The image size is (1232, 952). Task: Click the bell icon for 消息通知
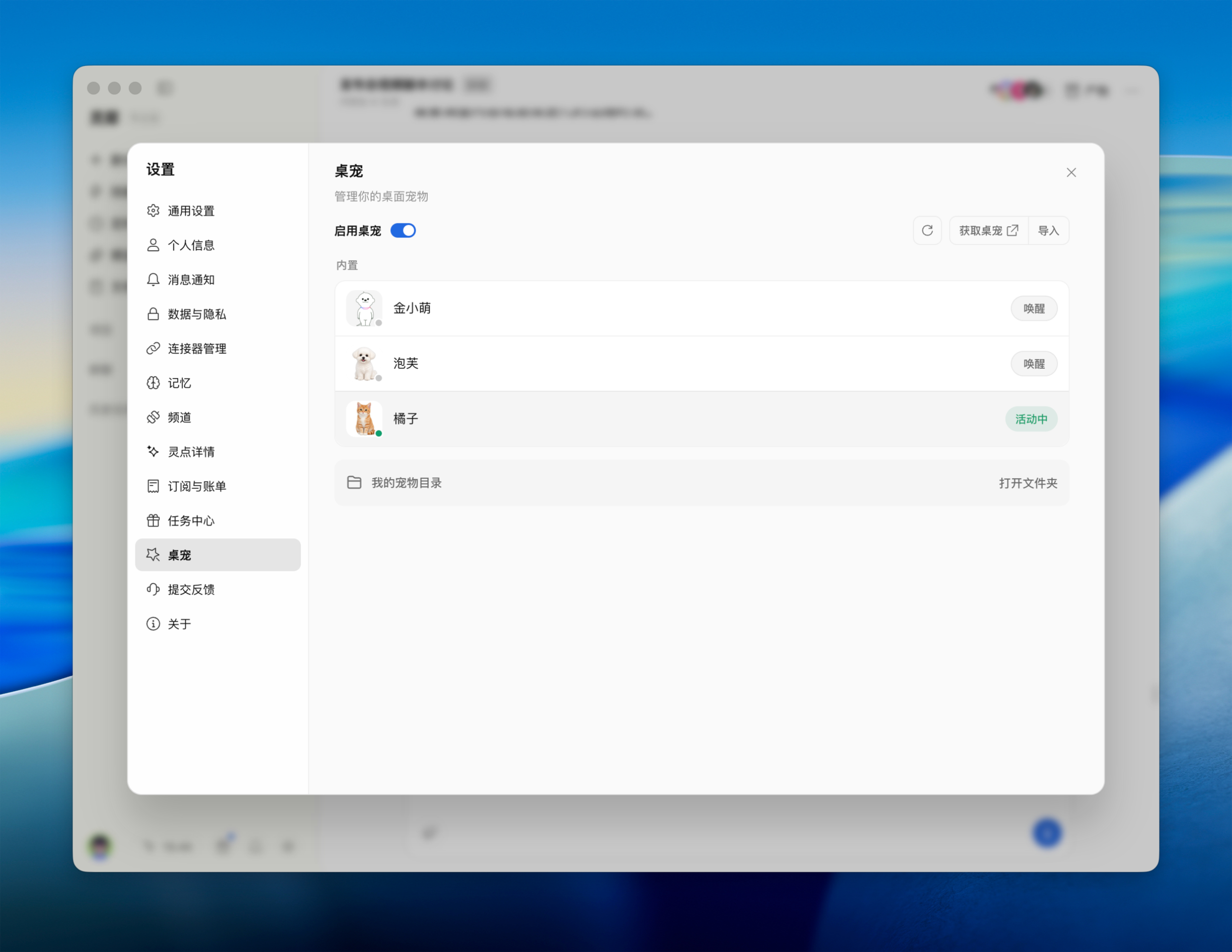click(x=153, y=279)
